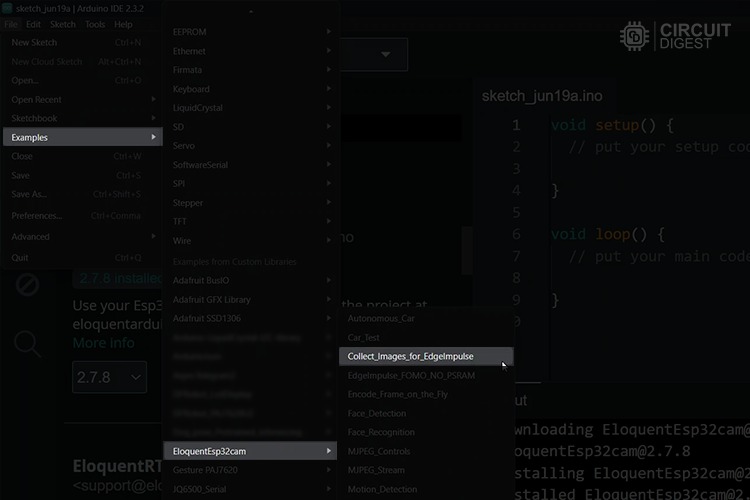Open EdgeImpulse_FOMO_NO_PSRAM example
This screenshot has width=750, height=500.
(426, 376)
